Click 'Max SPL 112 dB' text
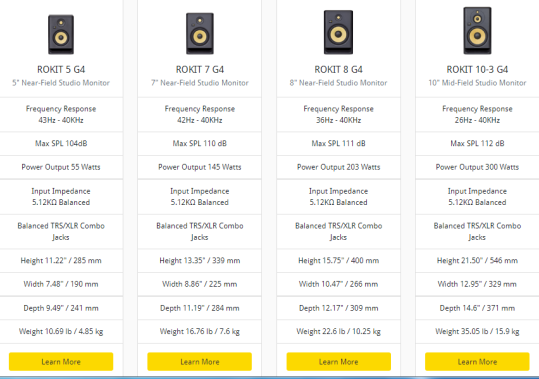This screenshot has width=539, height=379. pyautogui.click(x=477, y=143)
